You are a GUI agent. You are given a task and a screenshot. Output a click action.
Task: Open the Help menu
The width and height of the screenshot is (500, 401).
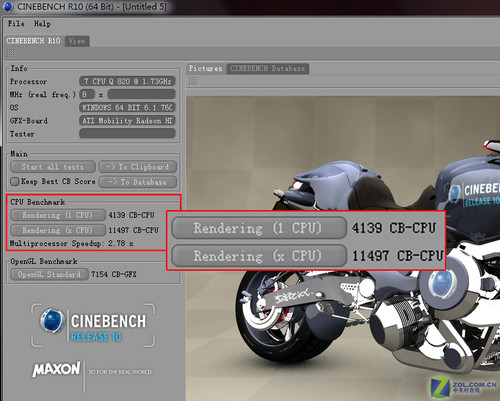pyautogui.click(x=42, y=24)
